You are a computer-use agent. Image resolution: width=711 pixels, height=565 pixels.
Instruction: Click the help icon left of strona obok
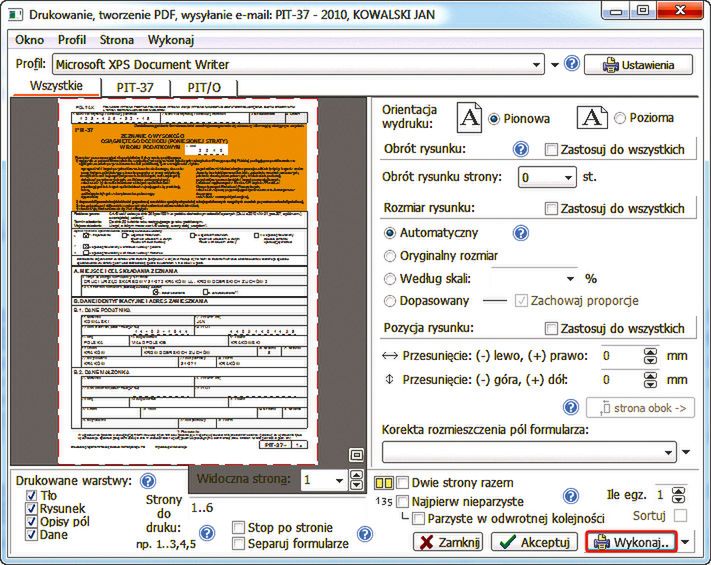[571, 407]
